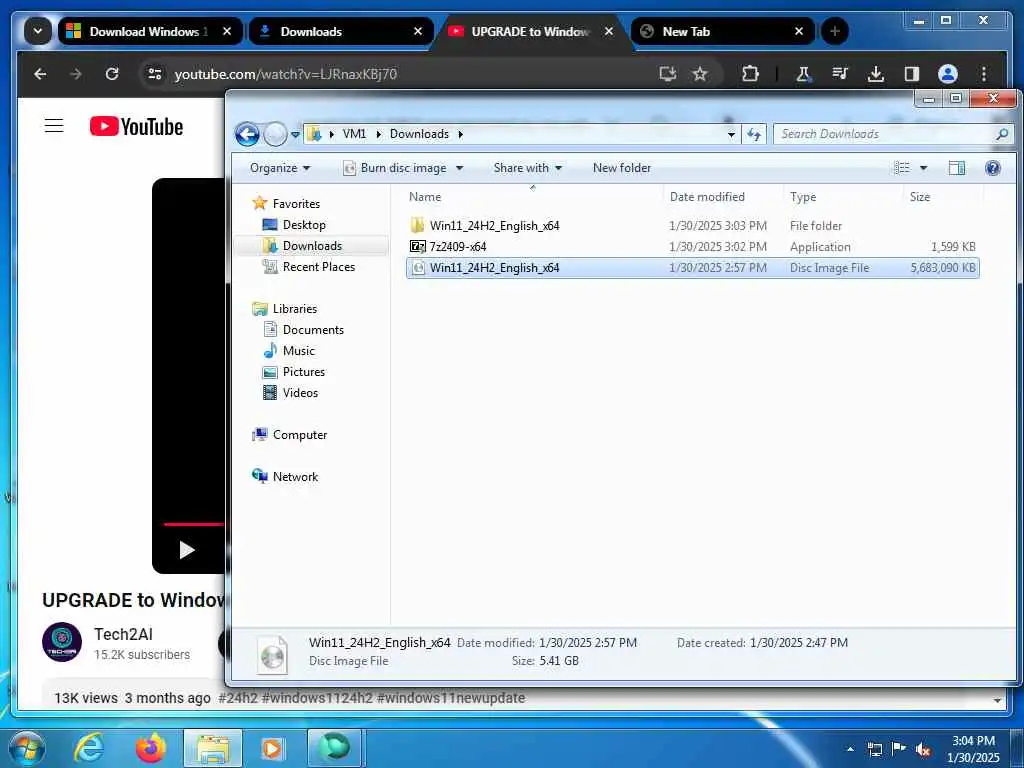
Task: Select the Win11_24H2_English_x64 Disc Image File
Action: point(692,267)
